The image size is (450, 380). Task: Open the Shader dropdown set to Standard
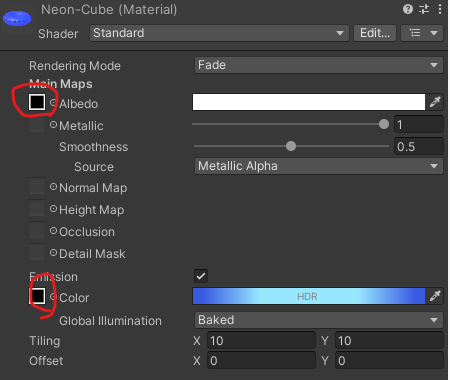(x=219, y=33)
